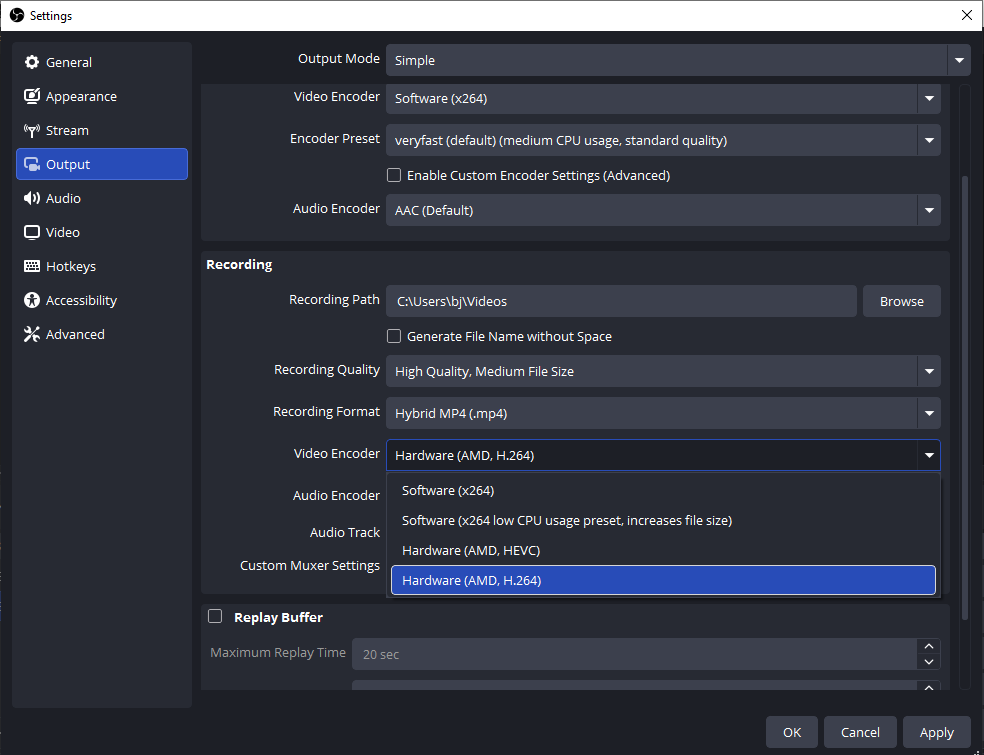Image resolution: width=984 pixels, height=755 pixels.
Task: Select the Appearance settings icon
Action: (x=31, y=96)
